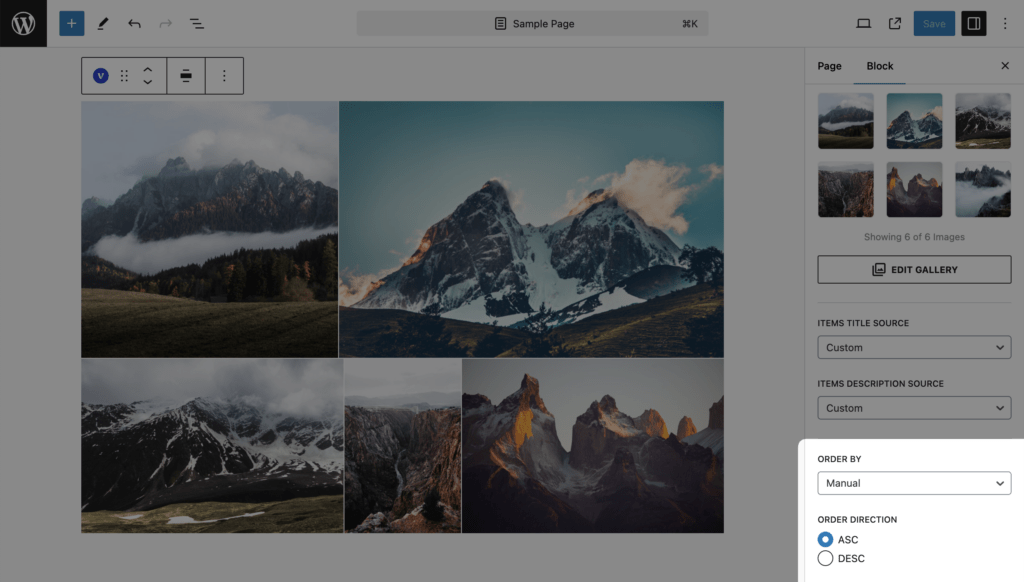Switch to the Block tab
Image resolution: width=1024 pixels, height=582 pixels.
pyautogui.click(x=879, y=66)
